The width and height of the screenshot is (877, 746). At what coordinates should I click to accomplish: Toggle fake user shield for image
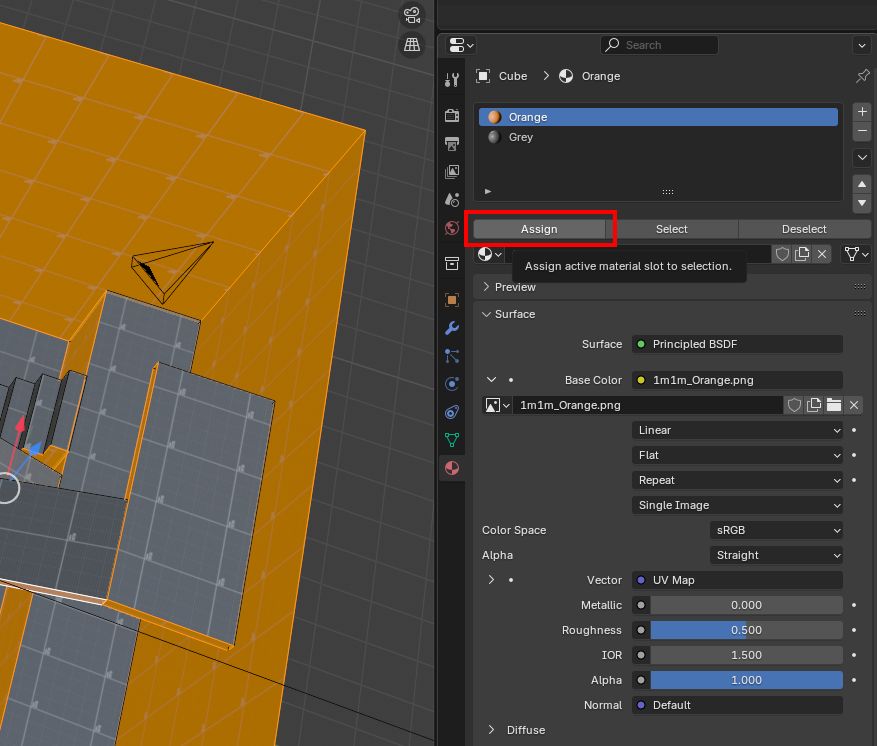click(x=794, y=405)
